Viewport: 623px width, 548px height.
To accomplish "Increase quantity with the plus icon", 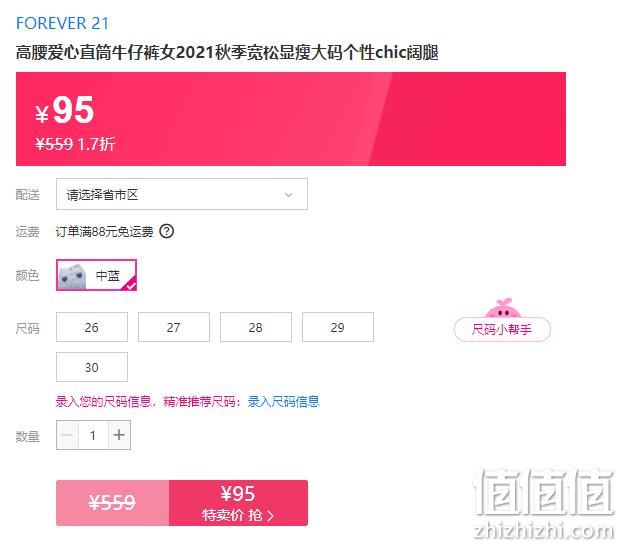I will [x=119, y=435].
